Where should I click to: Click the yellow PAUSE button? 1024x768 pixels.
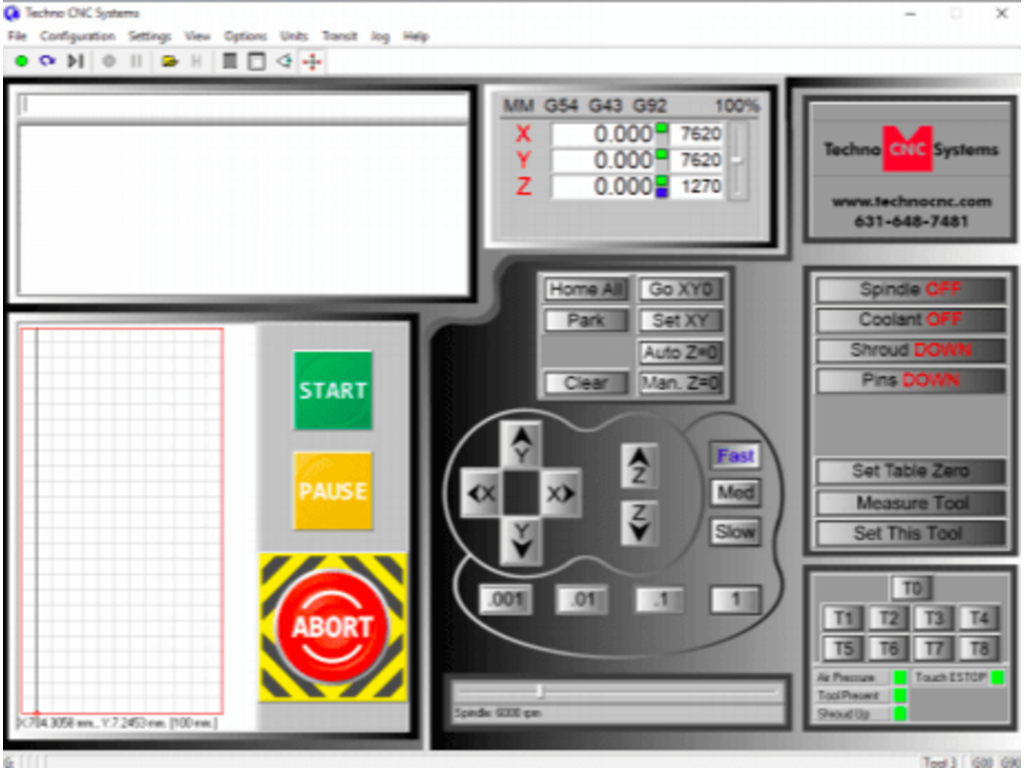(x=333, y=490)
